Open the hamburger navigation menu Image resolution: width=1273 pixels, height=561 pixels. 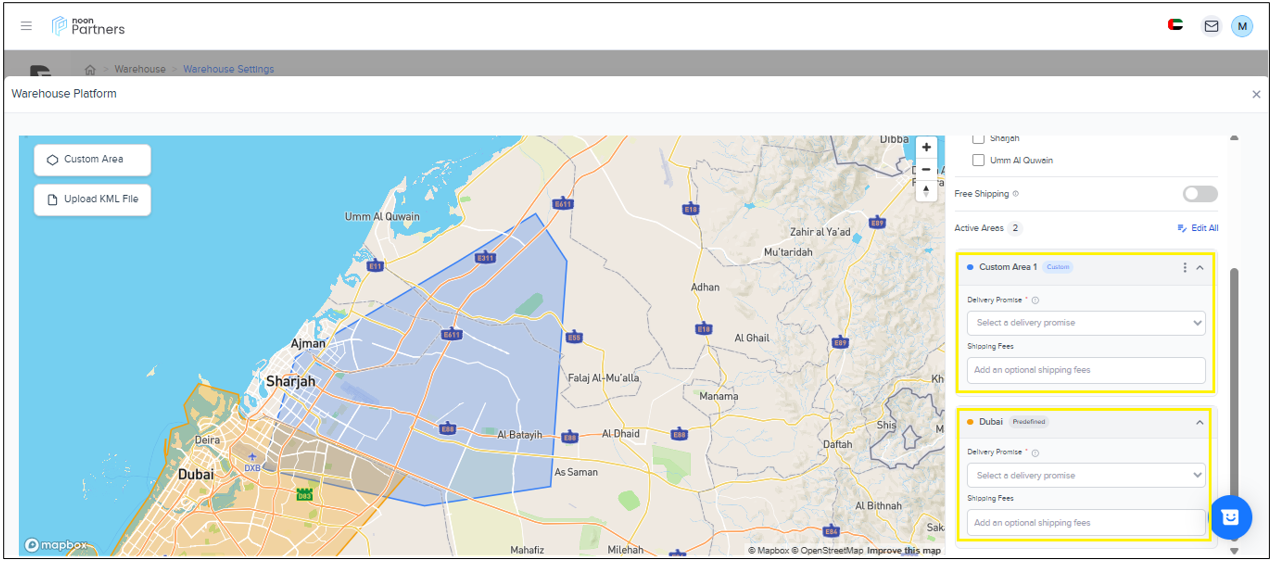pos(26,26)
